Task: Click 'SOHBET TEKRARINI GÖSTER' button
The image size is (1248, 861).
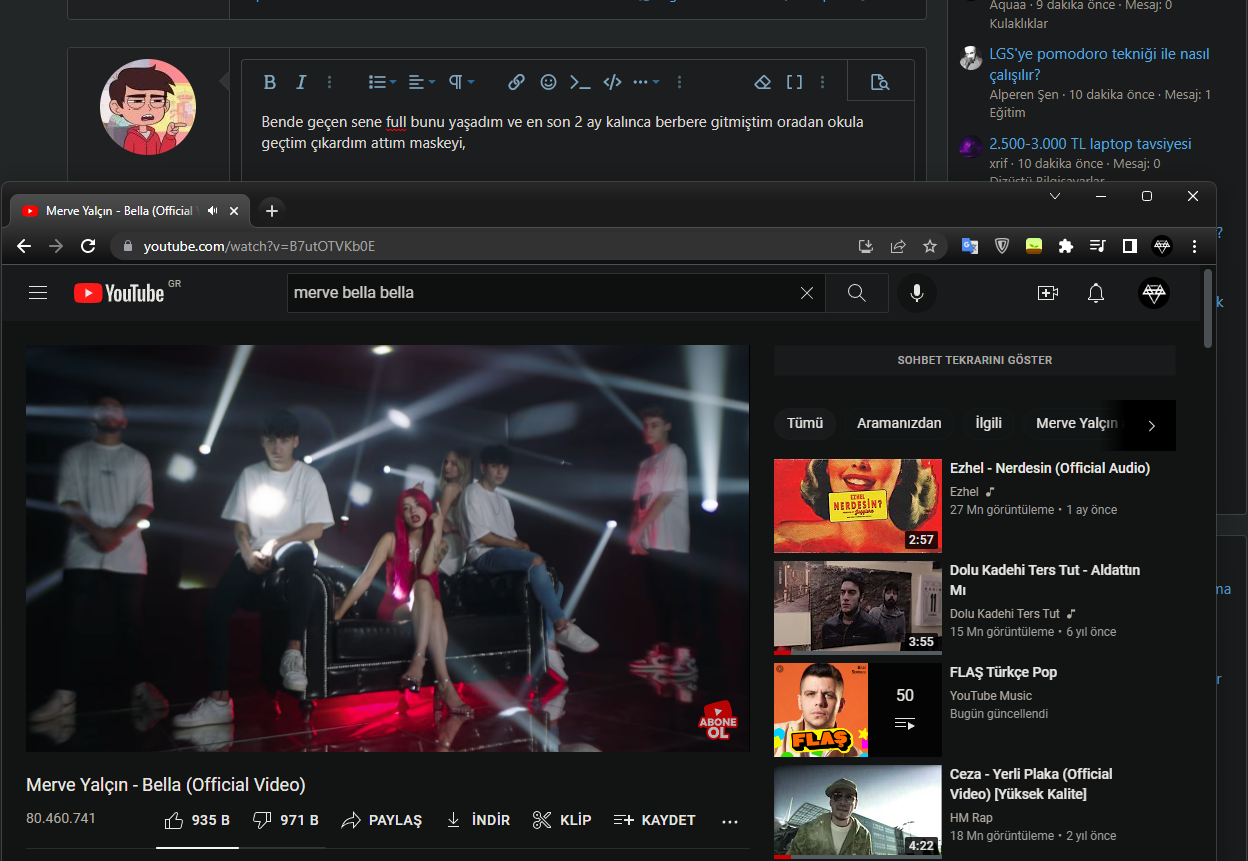Action: tap(975, 360)
